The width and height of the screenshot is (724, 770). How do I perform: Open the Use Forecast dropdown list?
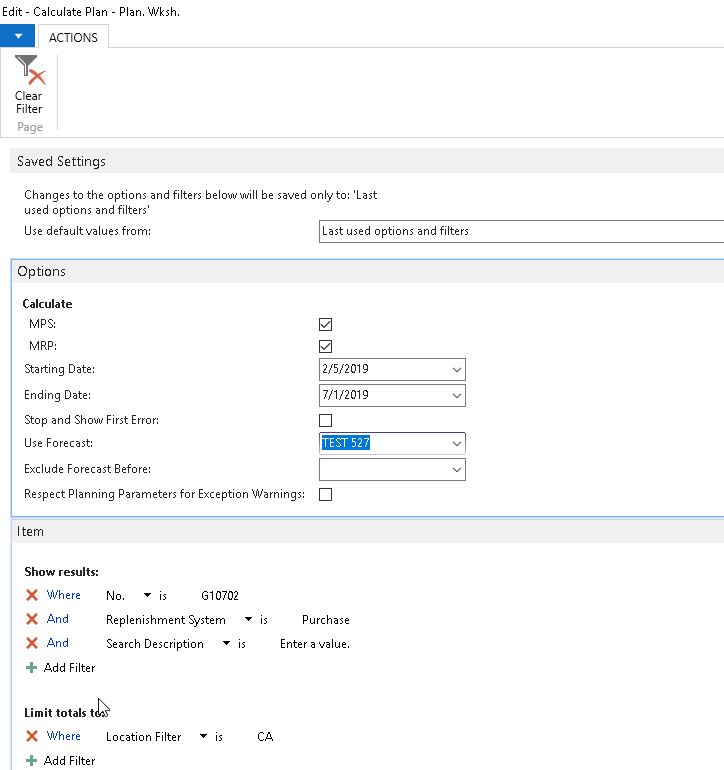pos(457,443)
